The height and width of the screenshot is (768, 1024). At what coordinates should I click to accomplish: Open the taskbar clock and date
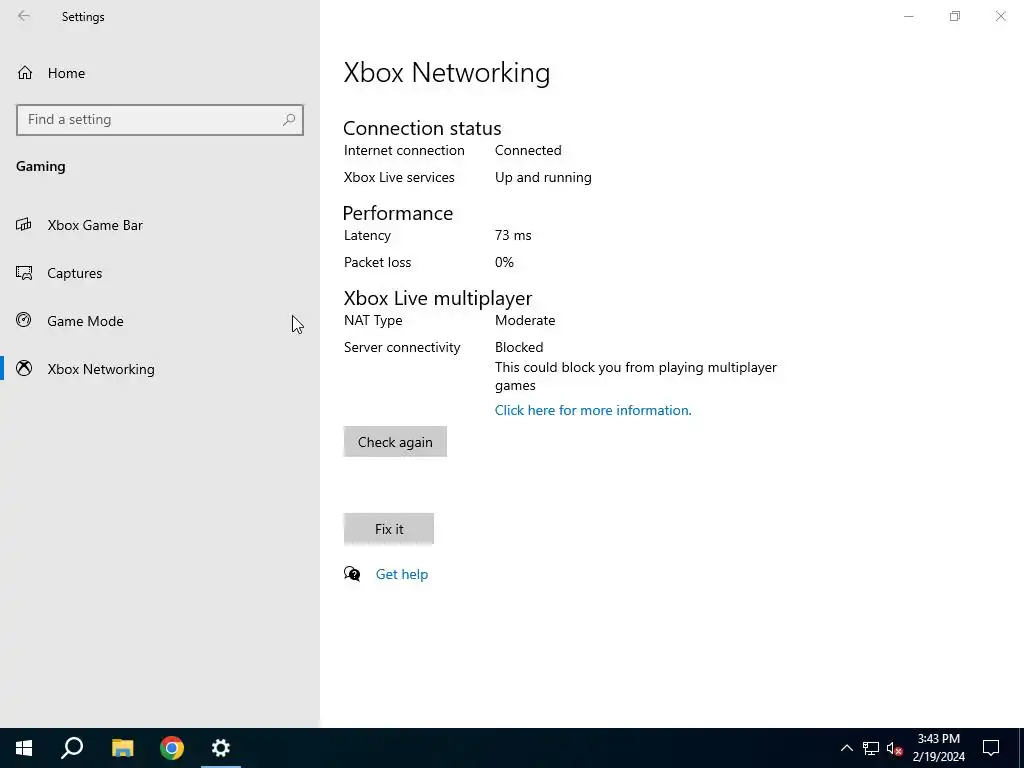(938, 748)
